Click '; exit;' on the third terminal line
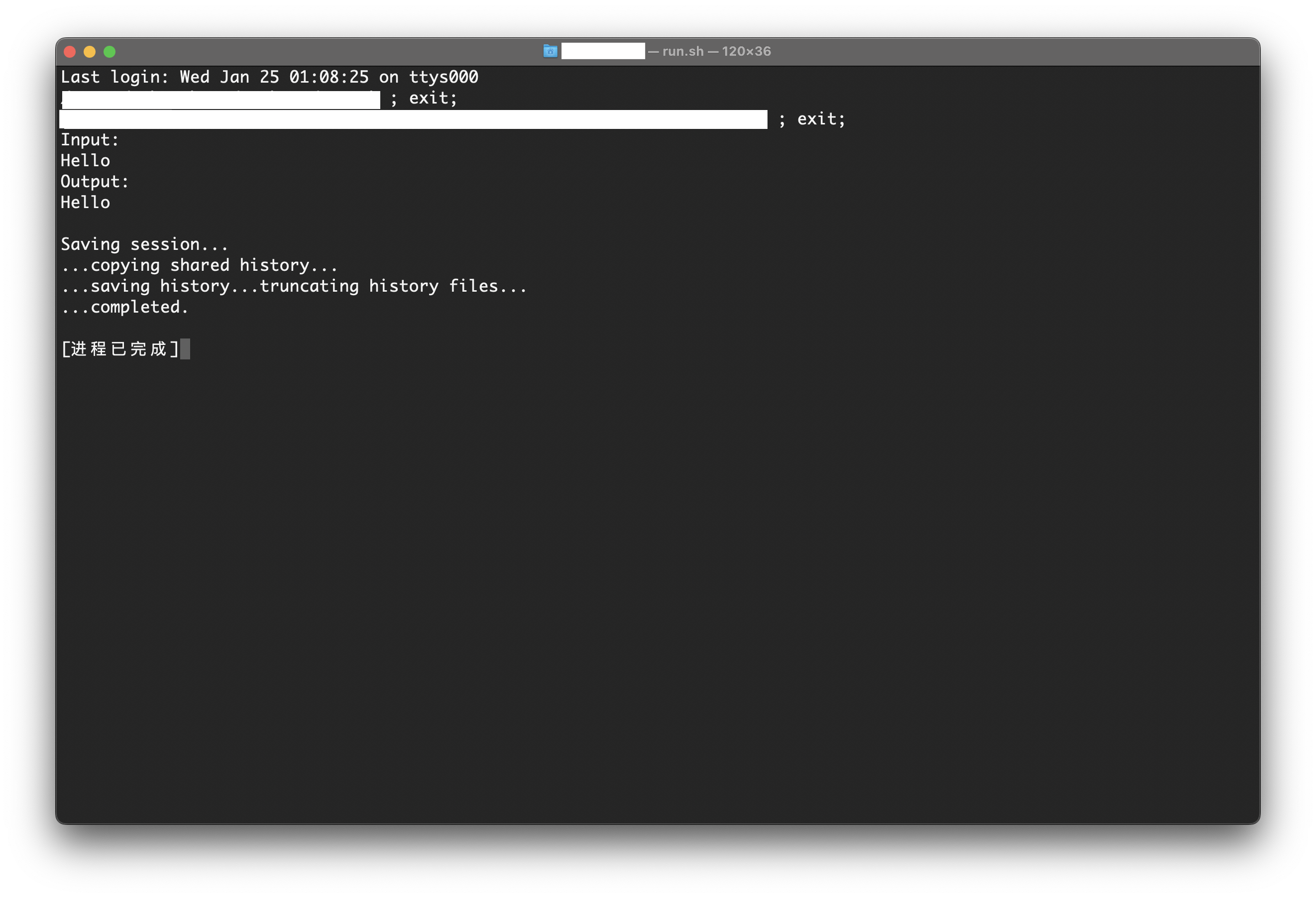This screenshot has width=1316, height=898. pyautogui.click(x=811, y=119)
